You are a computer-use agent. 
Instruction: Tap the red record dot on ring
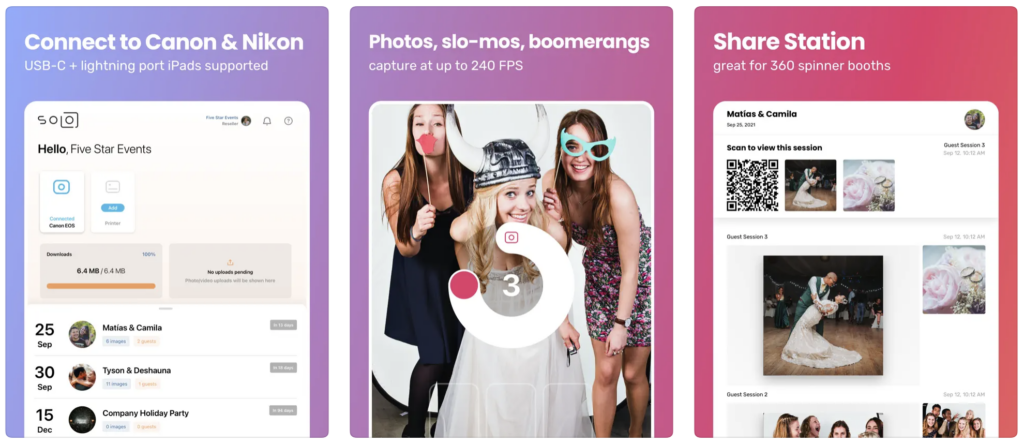[x=464, y=285]
